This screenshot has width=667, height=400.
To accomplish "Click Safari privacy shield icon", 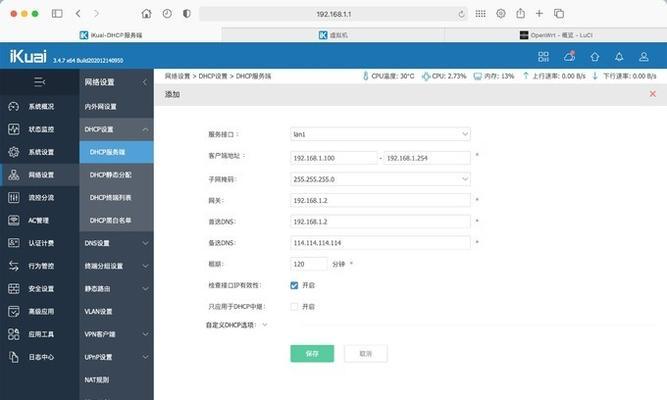I will click(186, 14).
